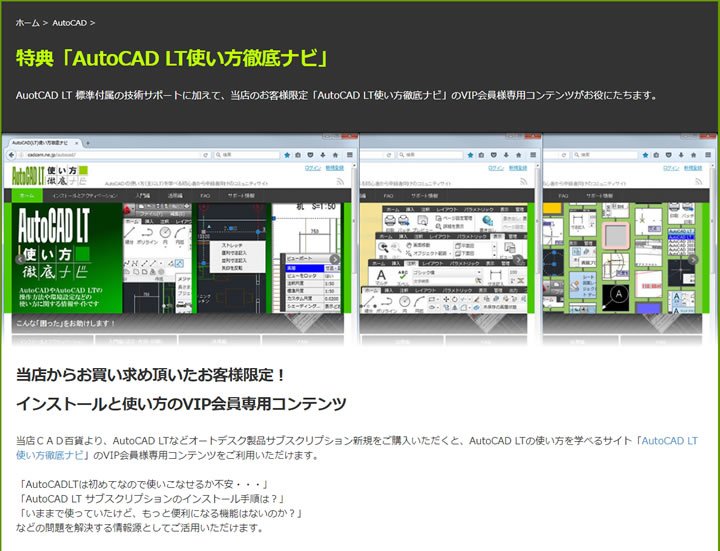Click the green 特典 AutoCAD LT使い方徹底ナビ heading
Image resolution: width=720 pixels, height=551 pixels.
point(172,58)
